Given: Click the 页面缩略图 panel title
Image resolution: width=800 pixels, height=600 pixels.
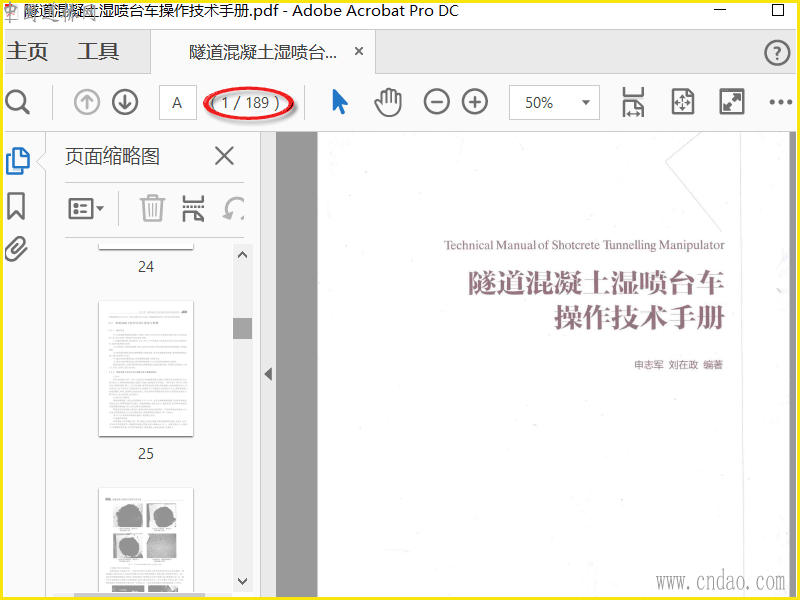Looking at the screenshot, I should coord(112,156).
